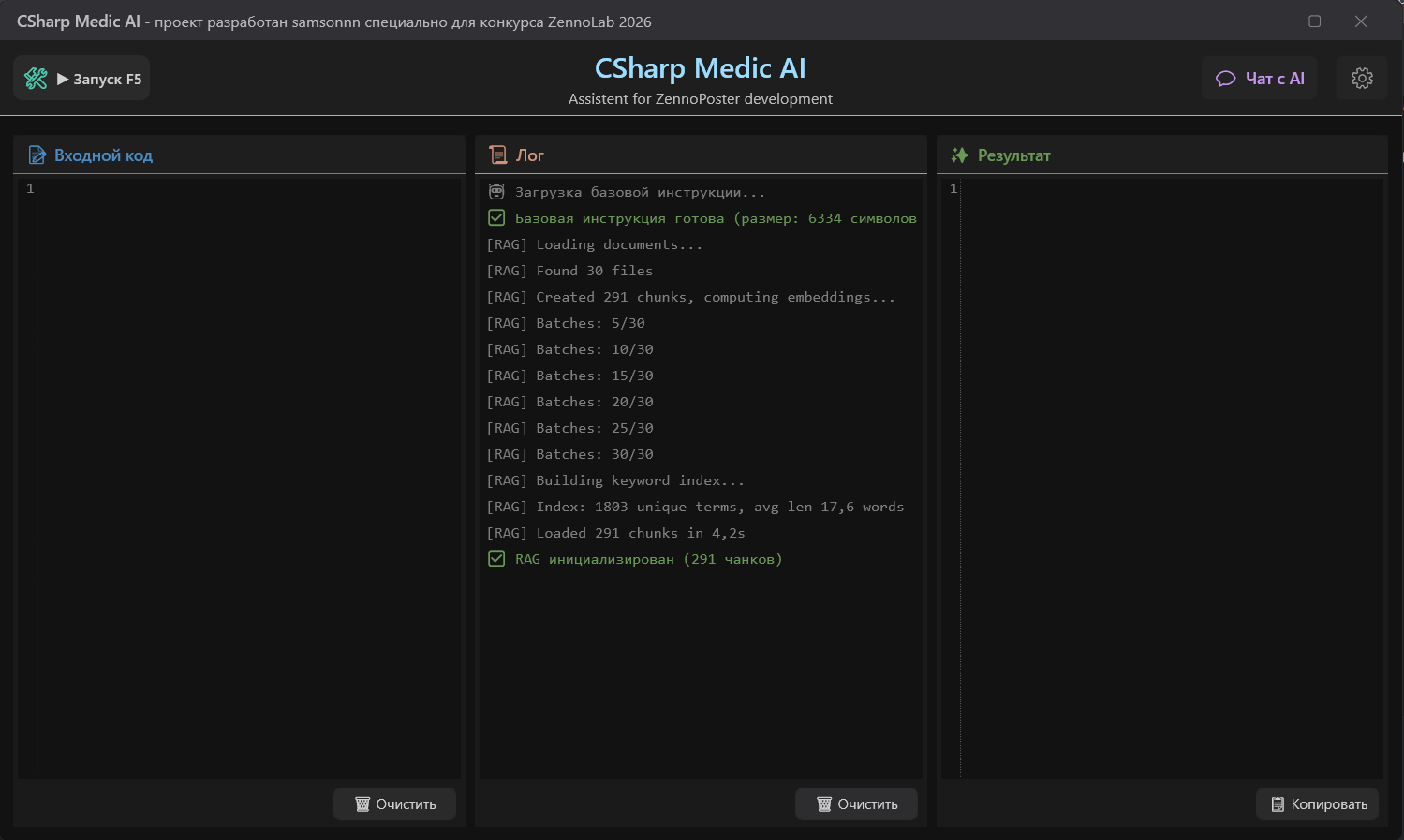Click the green check beside RAG инициализирован
This screenshot has height=840, width=1404.
496,559
